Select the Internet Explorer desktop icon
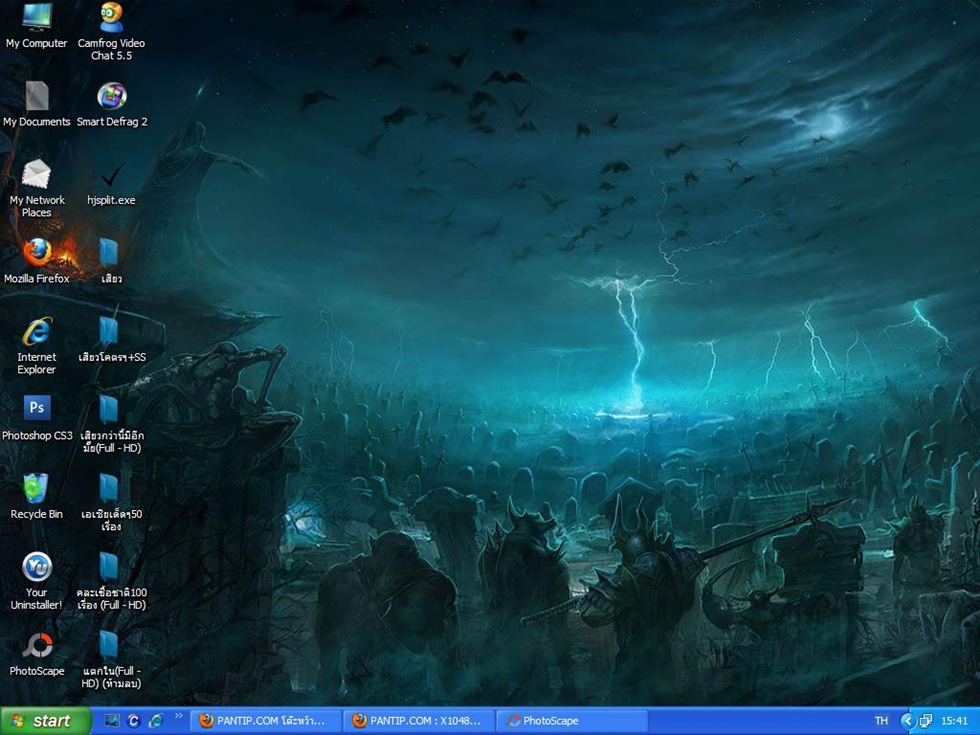This screenshot has height=735, width=980. 36,345
